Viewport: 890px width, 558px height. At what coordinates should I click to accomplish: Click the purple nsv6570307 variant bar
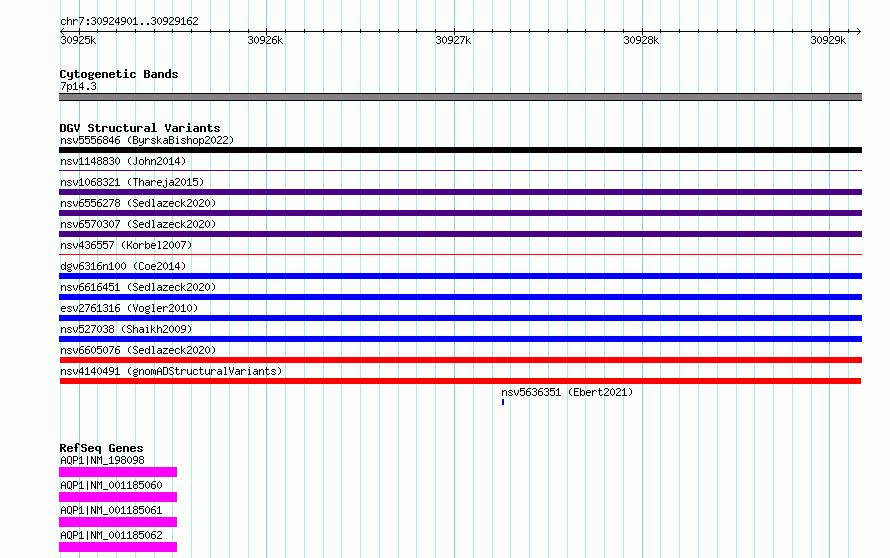click(x=460, y=234)
